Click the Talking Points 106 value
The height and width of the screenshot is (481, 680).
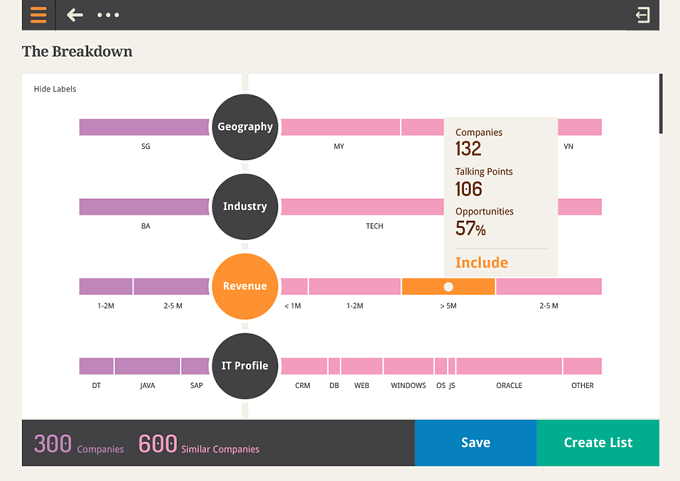tap(469, 189)
